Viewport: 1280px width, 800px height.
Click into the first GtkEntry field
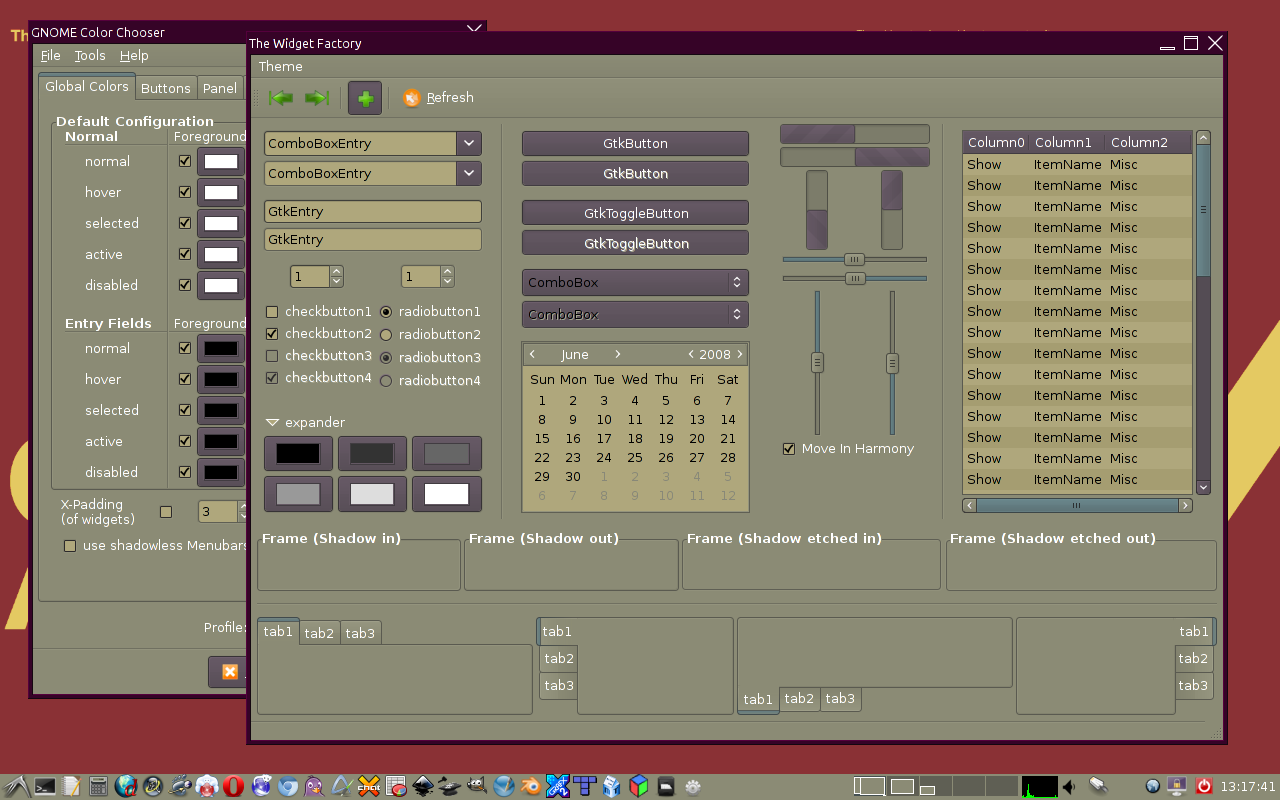click(x=373, y=211)
